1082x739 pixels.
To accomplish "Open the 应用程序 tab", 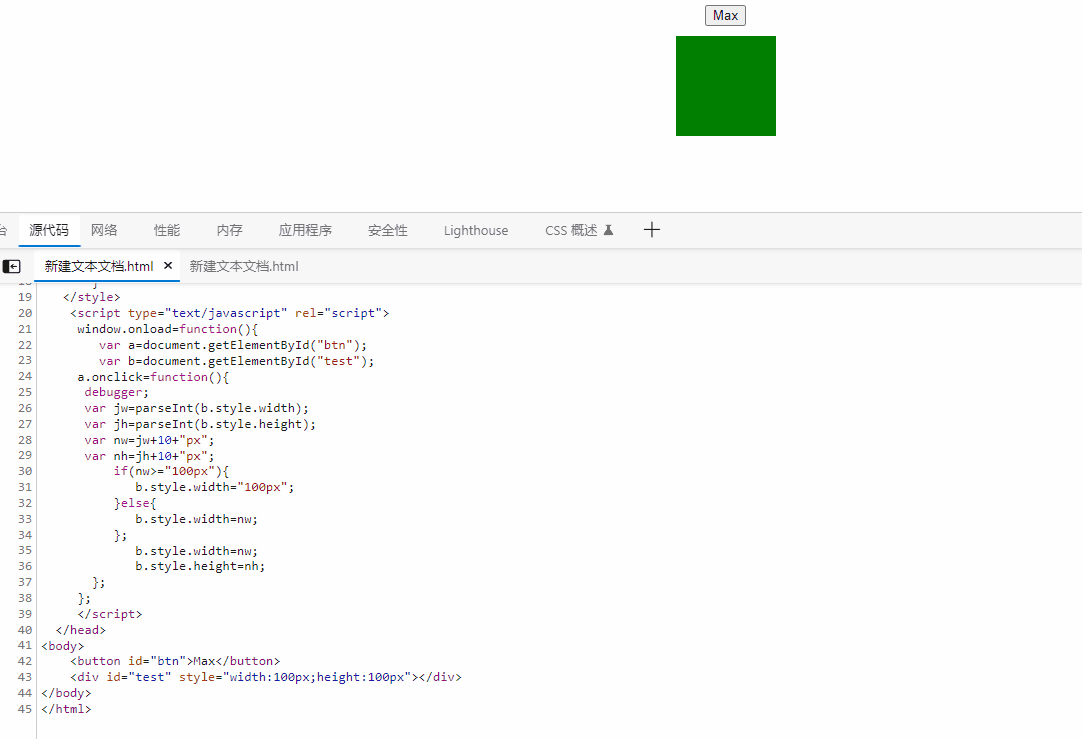I will (x=305, y=230).
